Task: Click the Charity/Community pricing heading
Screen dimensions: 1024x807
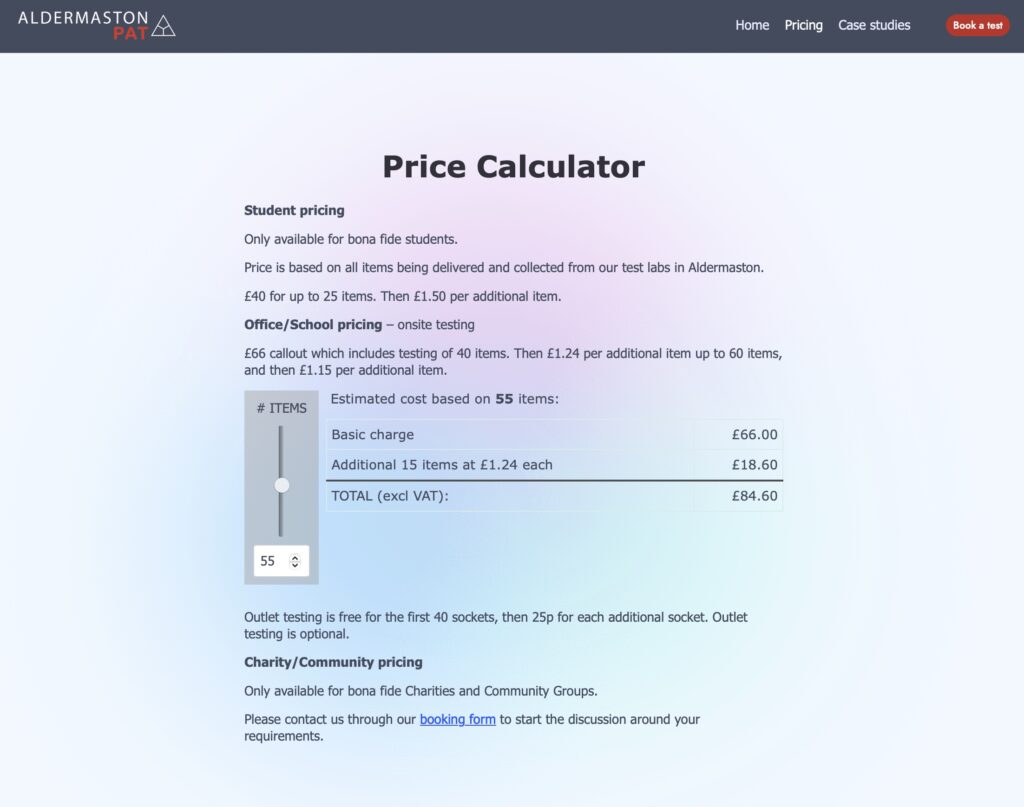Action: pyautogui.click(x=333, y=662)
